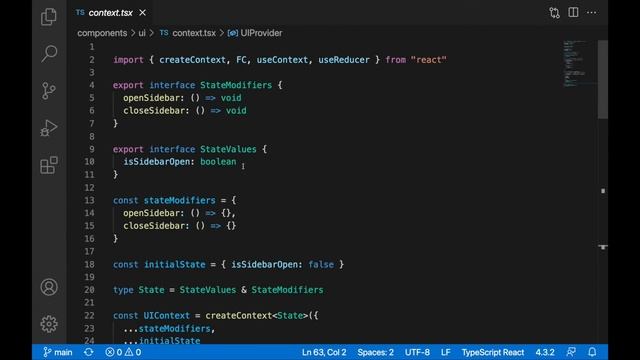Close the context.tsx tab

click(x=142, y=13)
